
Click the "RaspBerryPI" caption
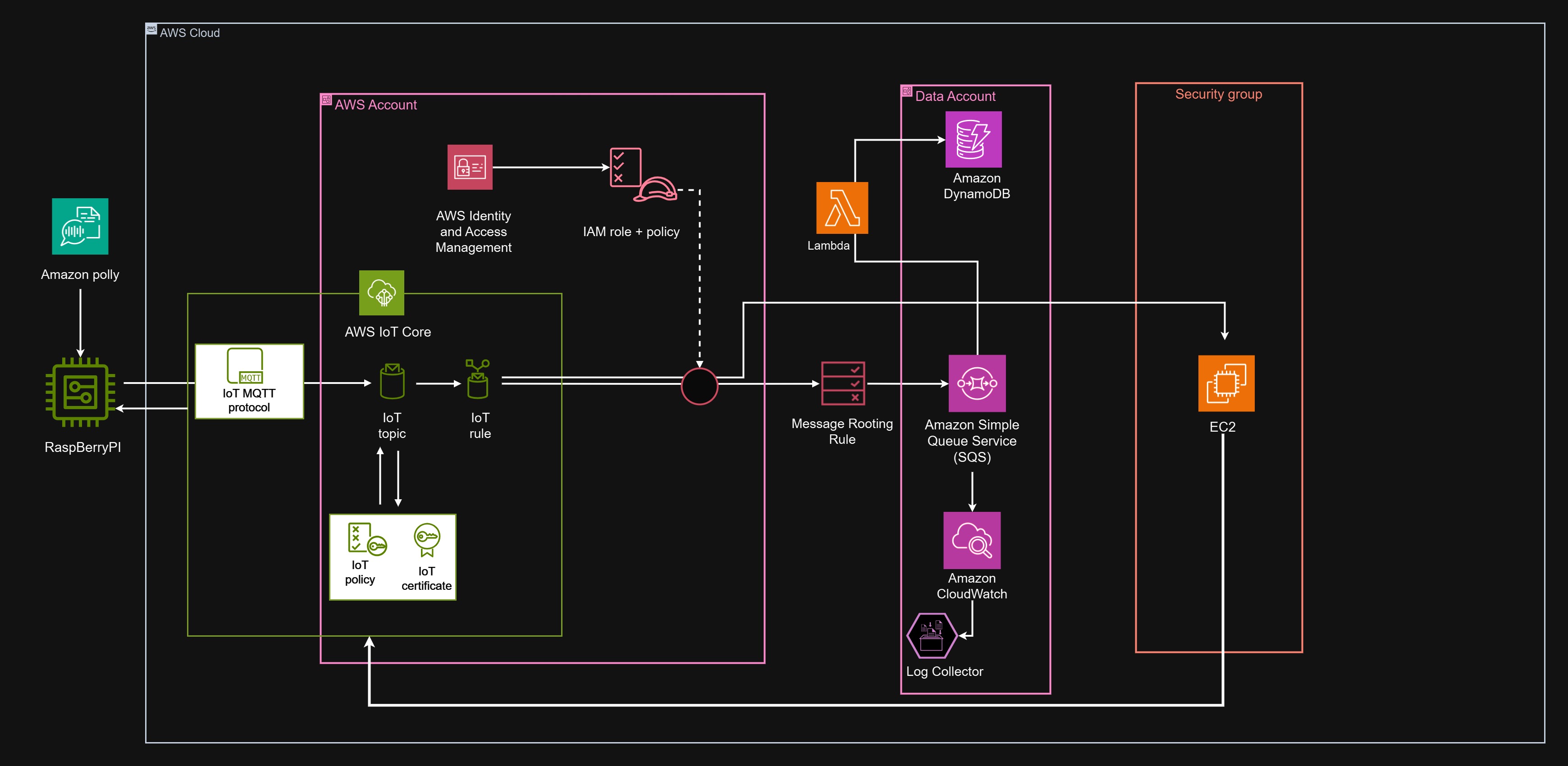tap(83, 447)
